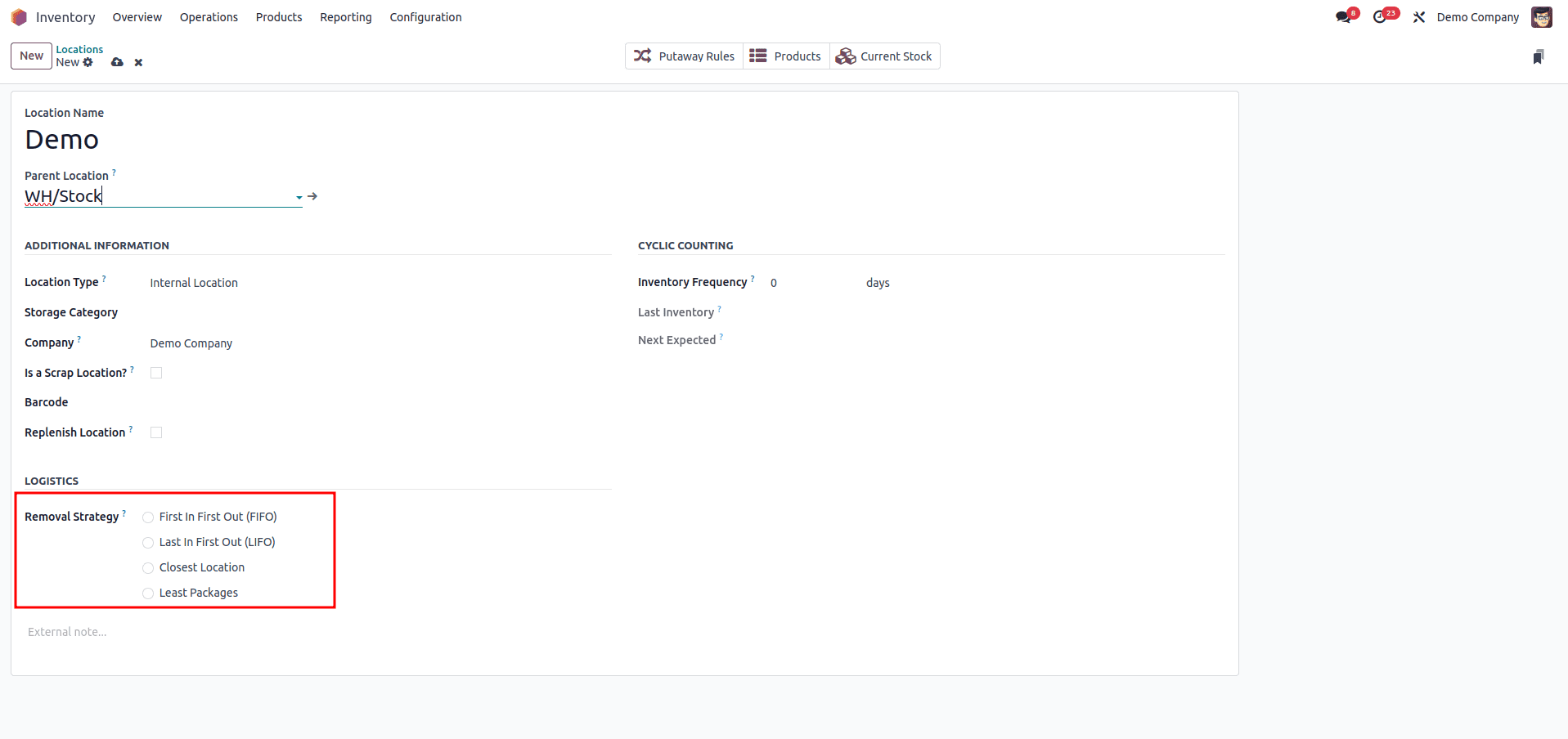Viewport: 1568px width, 739px height.
Task: Select Last In First Out (LIFO) strategy
Action: (148, 543)
